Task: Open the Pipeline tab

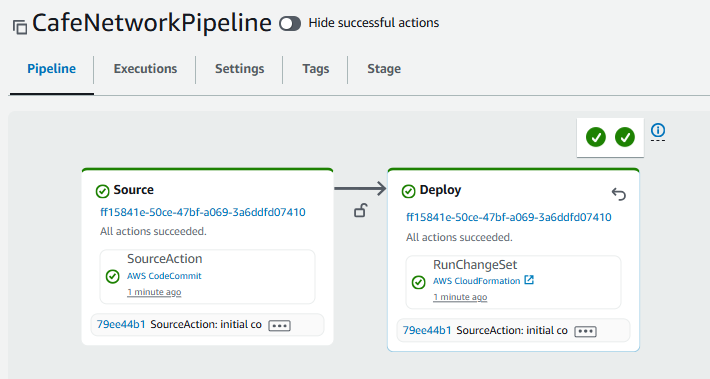Action: [52, 69]
